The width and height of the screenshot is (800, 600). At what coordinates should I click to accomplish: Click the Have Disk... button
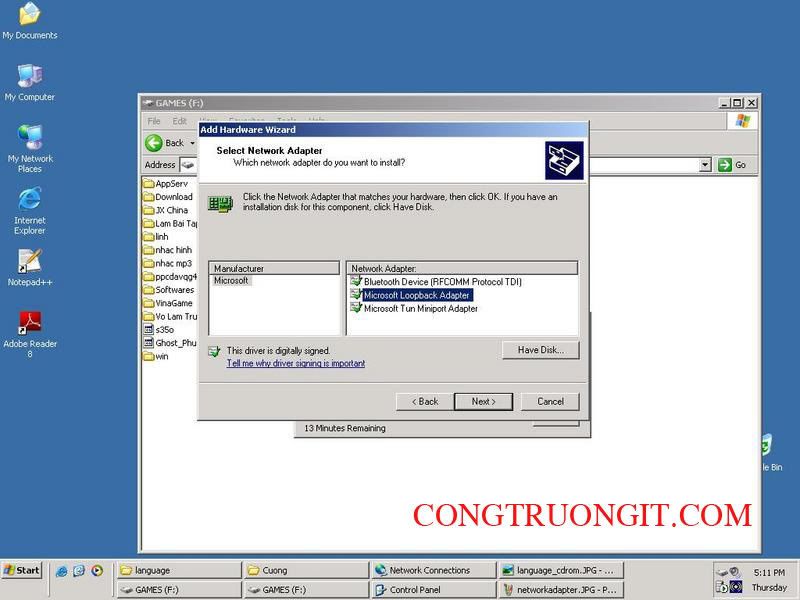pyautogui.click(x=541, y=350)
